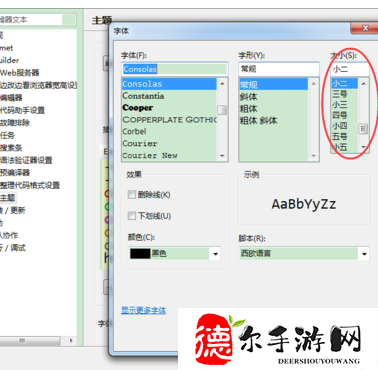Click size list scroll down arrow

click(x=364, y=147)
